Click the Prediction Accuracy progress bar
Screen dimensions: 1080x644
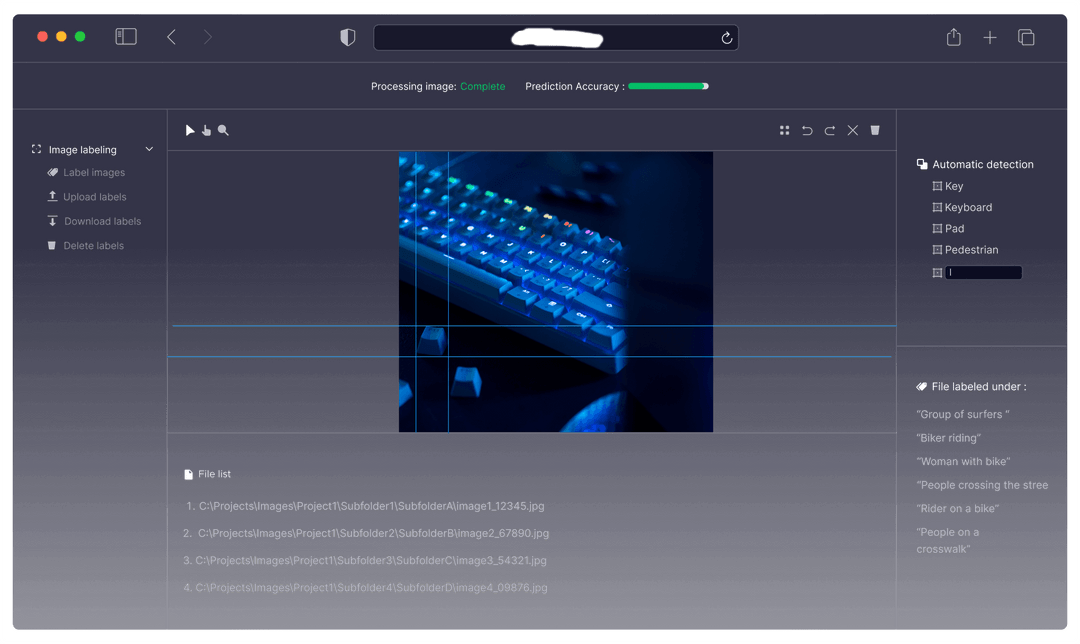[x=668, y=86]
